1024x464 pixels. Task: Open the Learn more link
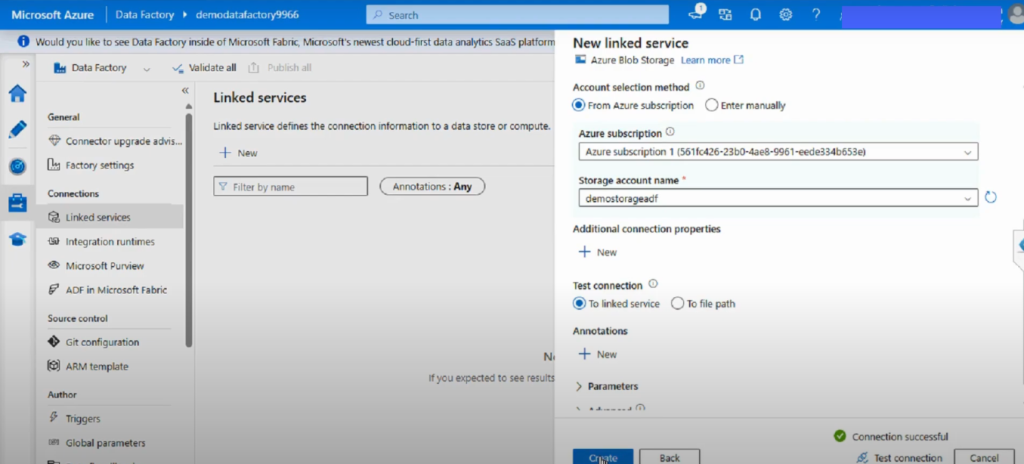[x=712, y=60]
